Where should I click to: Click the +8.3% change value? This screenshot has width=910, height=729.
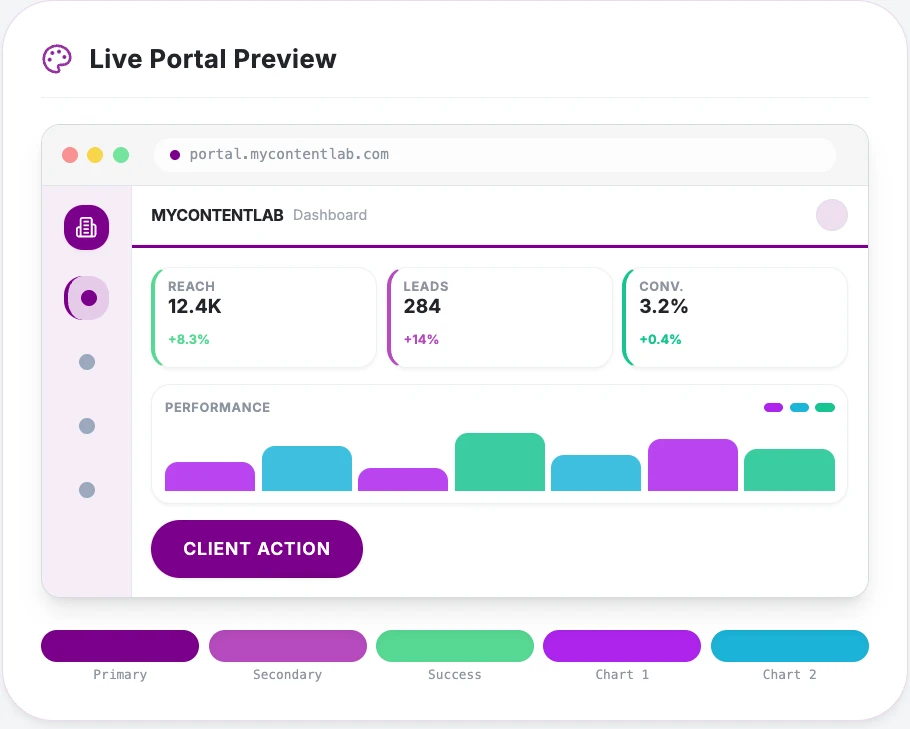point(189,340)
